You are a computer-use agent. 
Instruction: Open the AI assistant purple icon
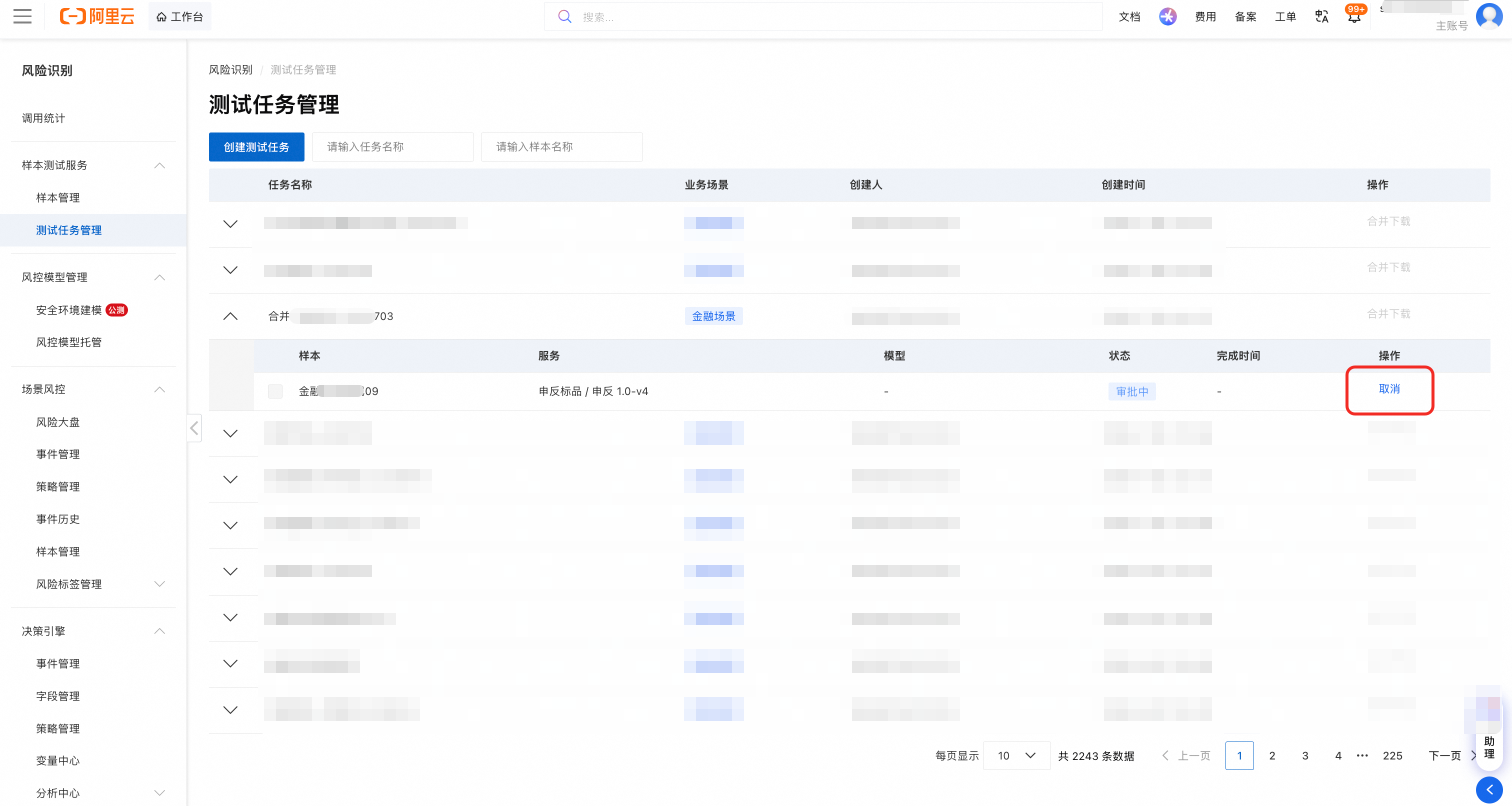coord(1167,16)
